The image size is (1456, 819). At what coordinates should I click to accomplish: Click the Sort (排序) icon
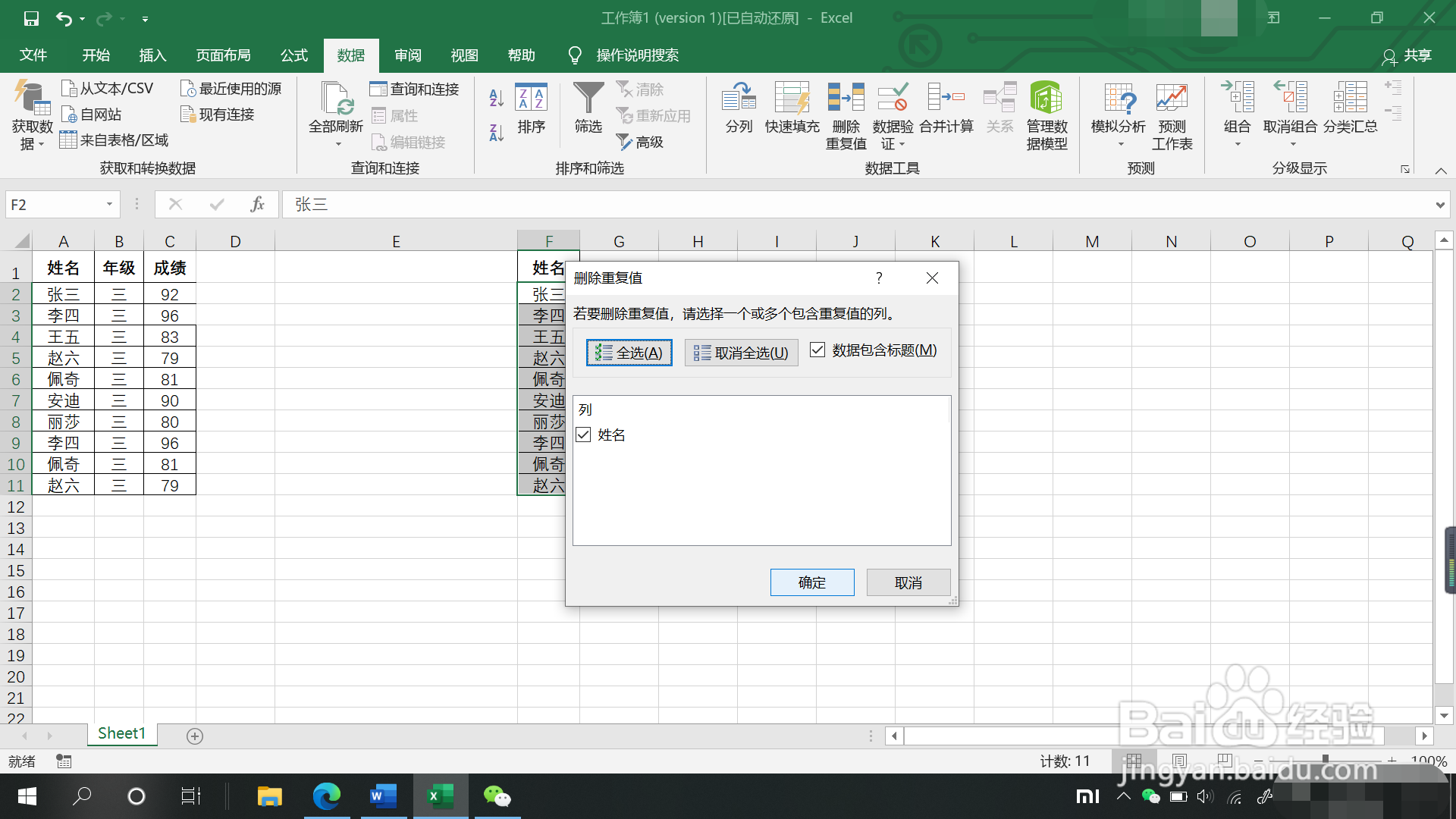(531, 99)
